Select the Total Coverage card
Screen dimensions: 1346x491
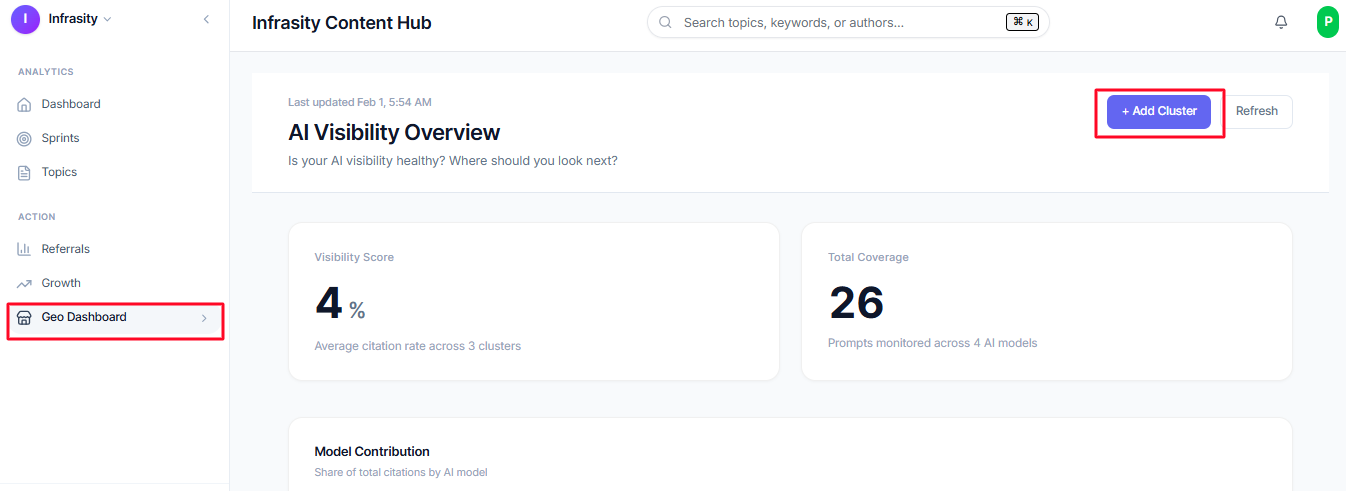(1047, 301)
